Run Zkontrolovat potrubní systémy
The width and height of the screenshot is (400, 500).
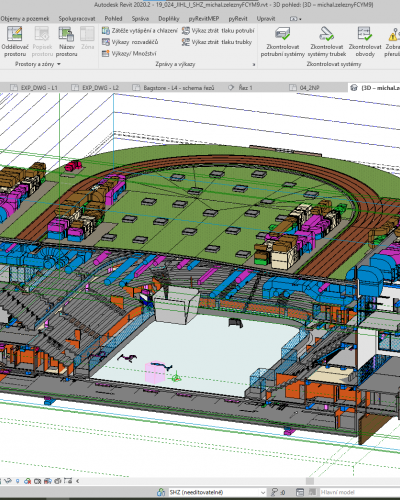pos(282,41)
